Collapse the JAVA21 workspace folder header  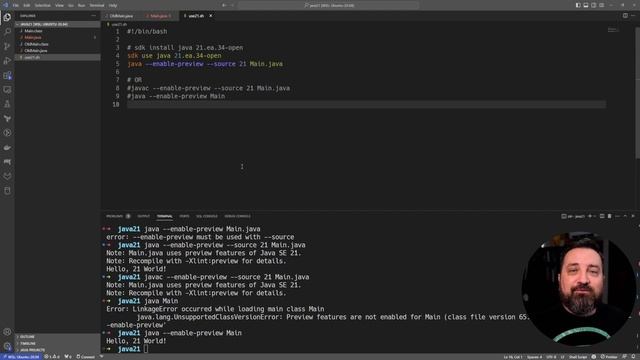click(x=58, y=24)
